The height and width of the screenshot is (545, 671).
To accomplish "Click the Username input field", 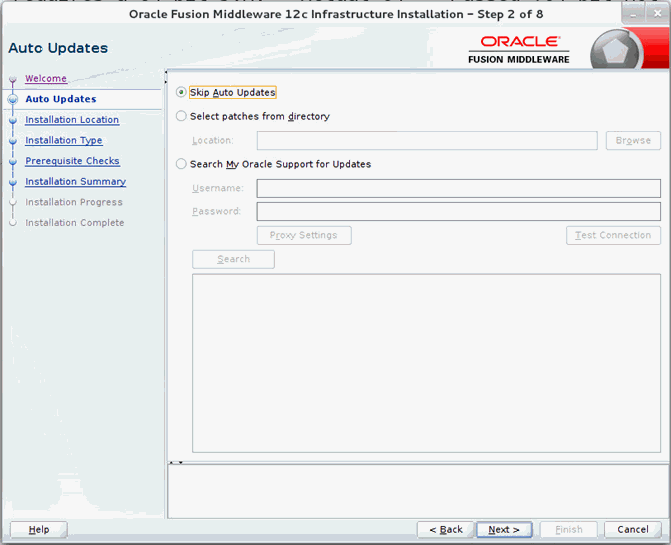I will click(x=459, y=188).
